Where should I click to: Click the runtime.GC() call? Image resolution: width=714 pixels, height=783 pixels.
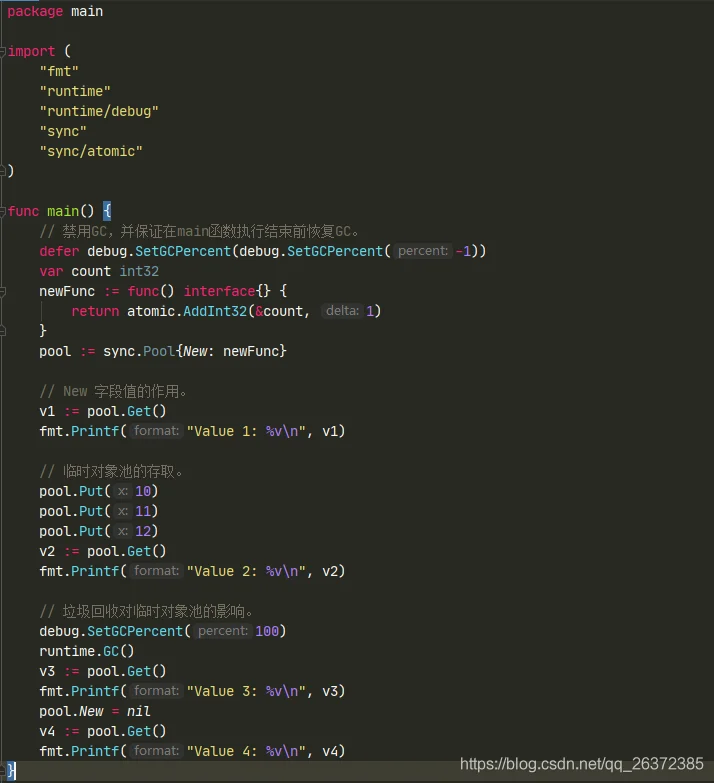pyautogui.click(x=87, y=651)
